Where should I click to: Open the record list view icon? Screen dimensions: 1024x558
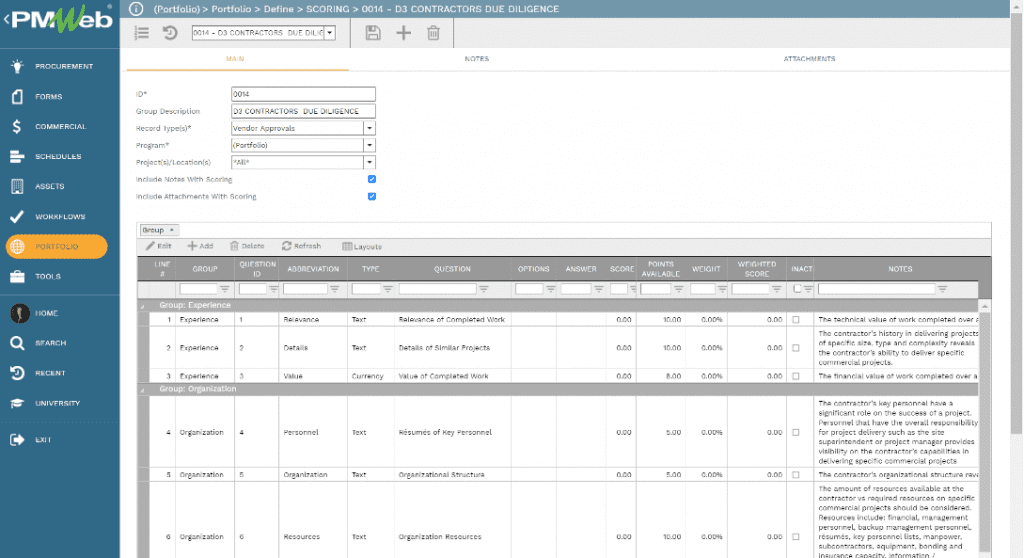tap(142, 33)
